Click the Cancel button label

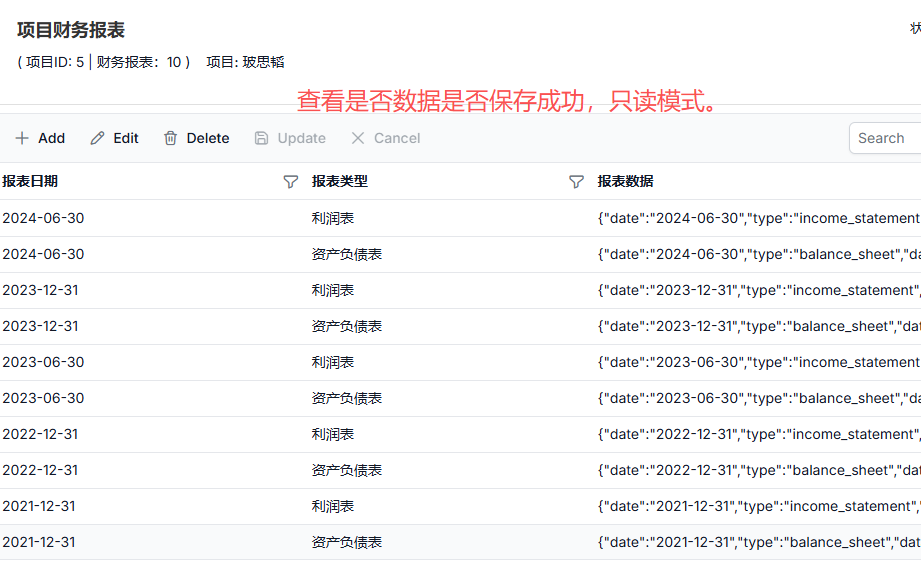(x=397, y=138)
